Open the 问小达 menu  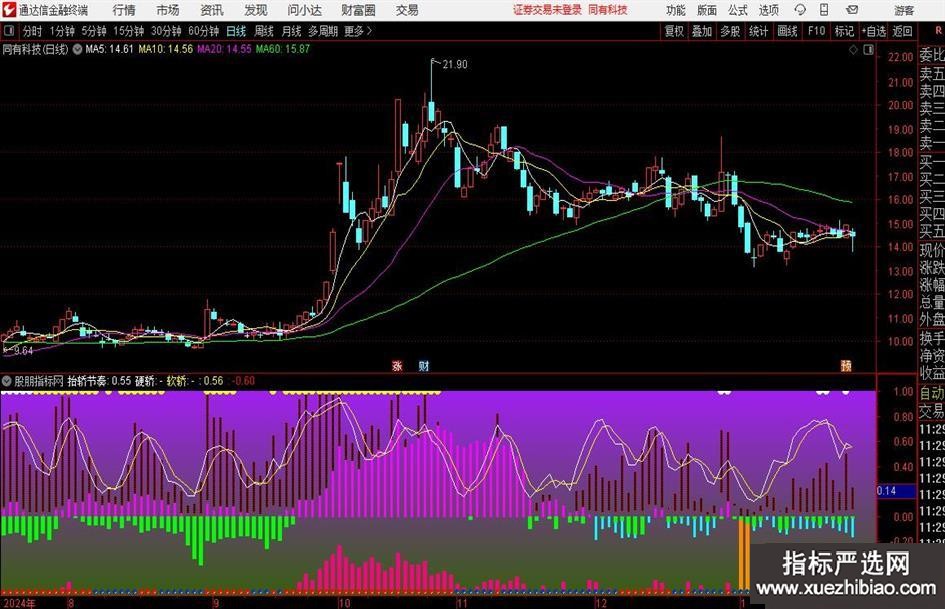pos(304,10)
